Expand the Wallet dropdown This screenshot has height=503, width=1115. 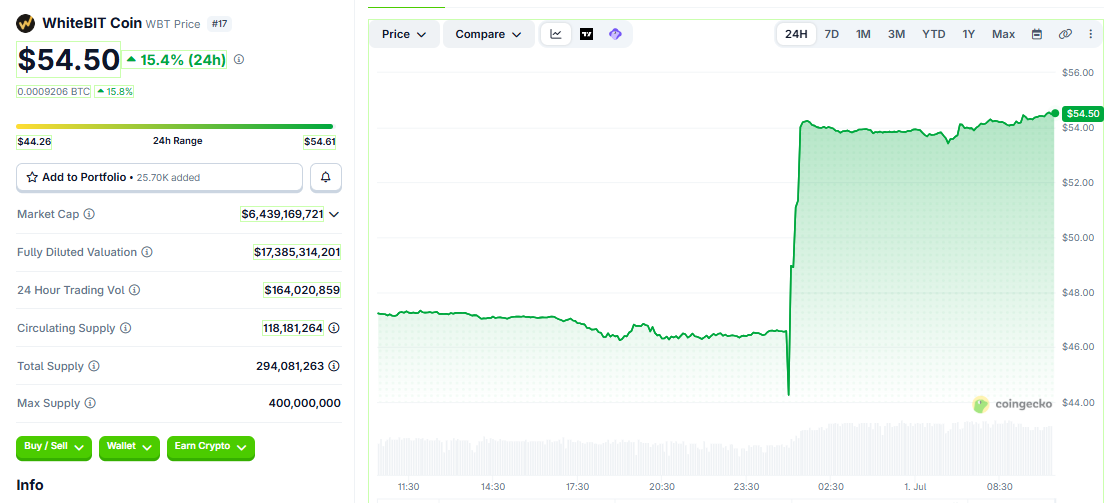[x=129, y=448]
